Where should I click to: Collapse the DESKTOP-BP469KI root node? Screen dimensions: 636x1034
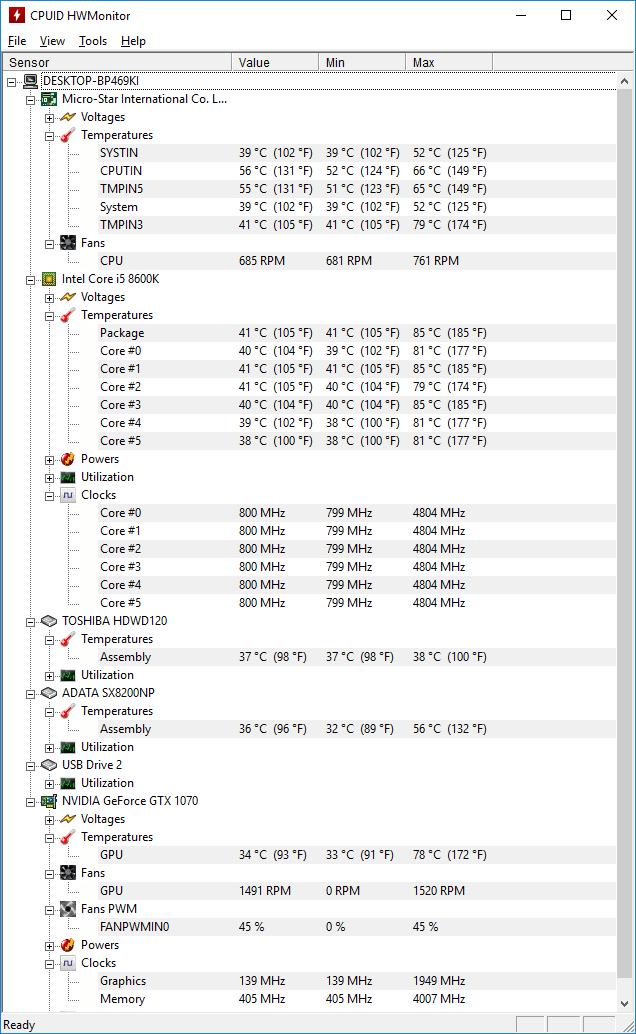11,82
